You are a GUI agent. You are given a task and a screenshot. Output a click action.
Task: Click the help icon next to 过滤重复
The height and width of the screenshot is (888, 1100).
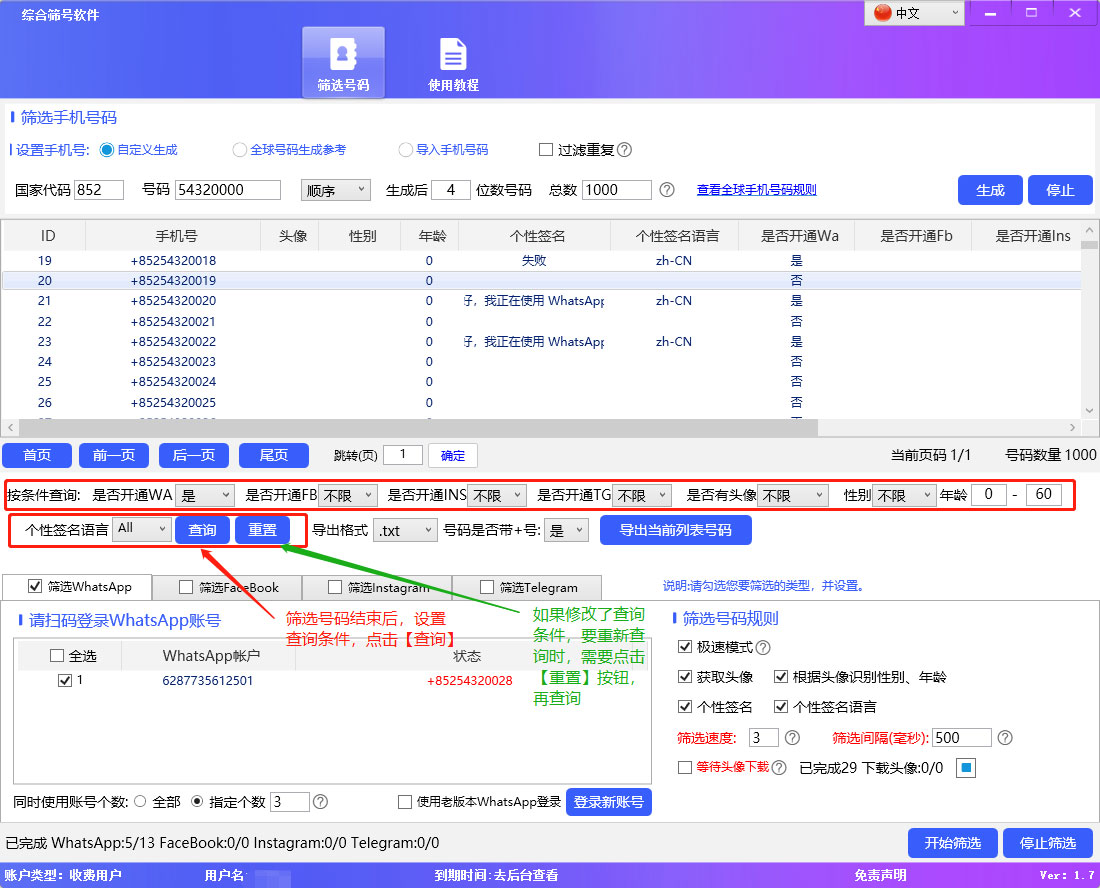[624, 149]
